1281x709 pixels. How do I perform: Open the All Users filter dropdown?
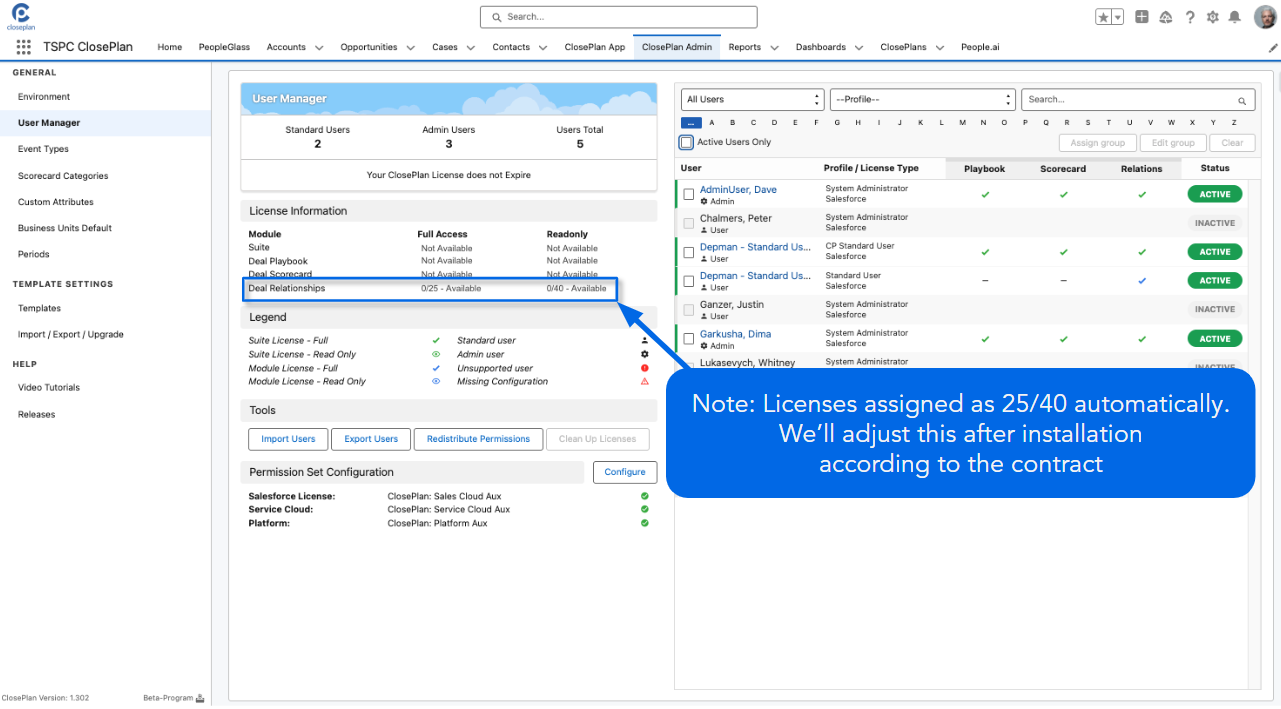point(753,100)
